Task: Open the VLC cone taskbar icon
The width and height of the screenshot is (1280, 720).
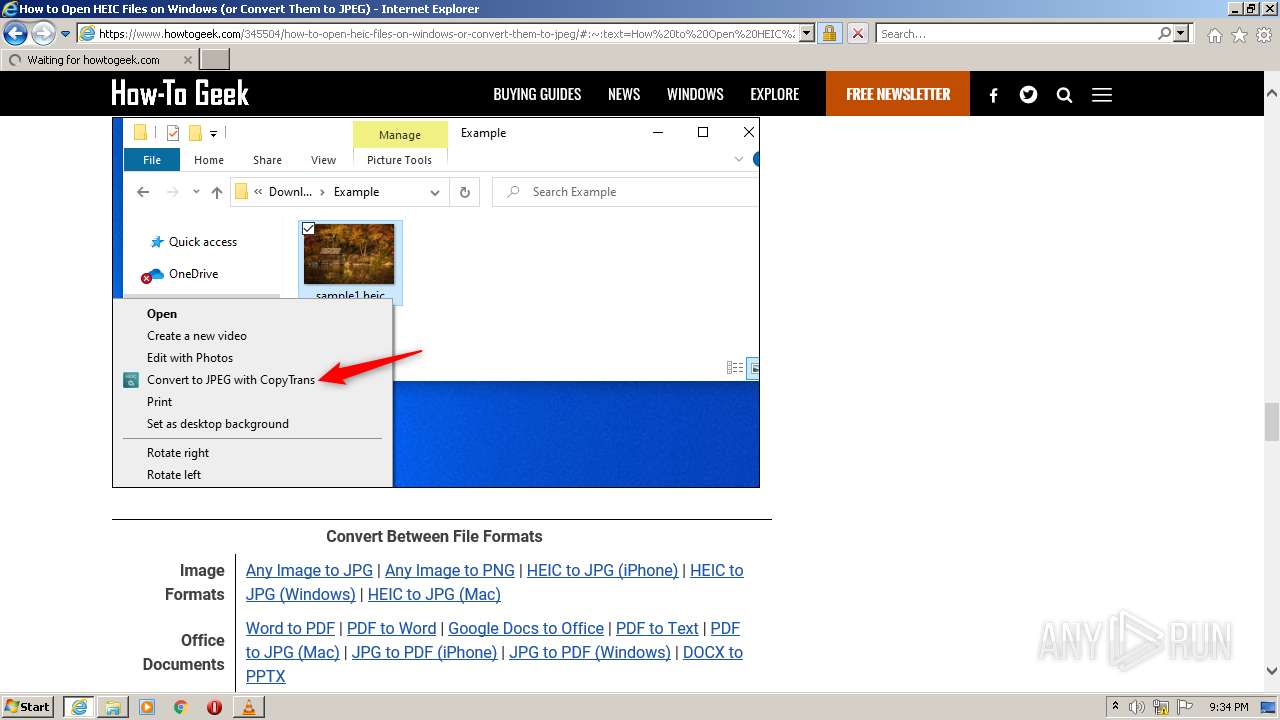Action: coord(248,707)
